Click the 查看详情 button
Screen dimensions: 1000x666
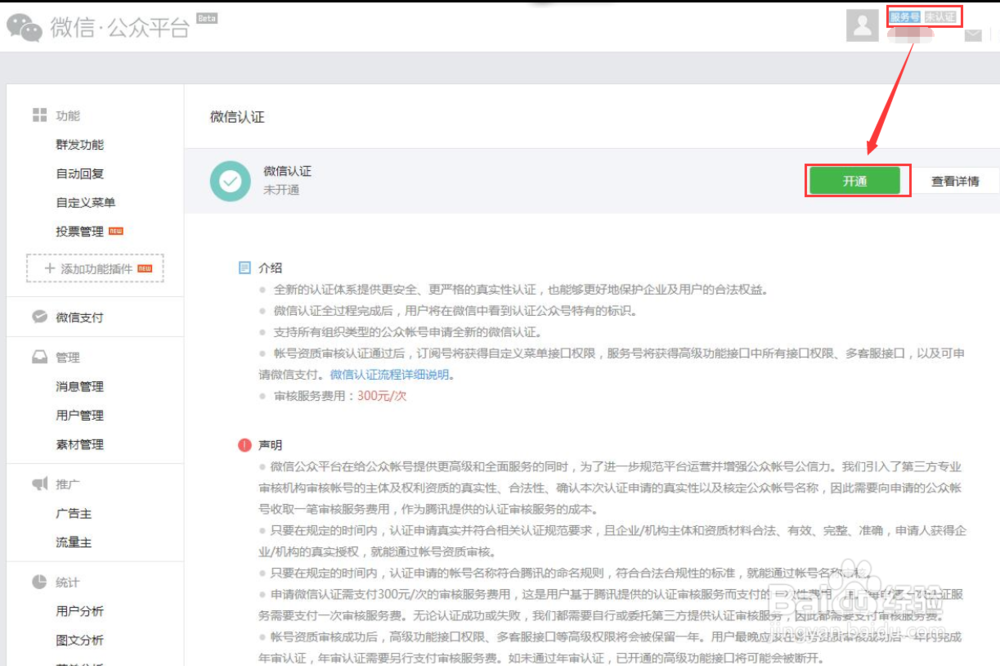955,181
